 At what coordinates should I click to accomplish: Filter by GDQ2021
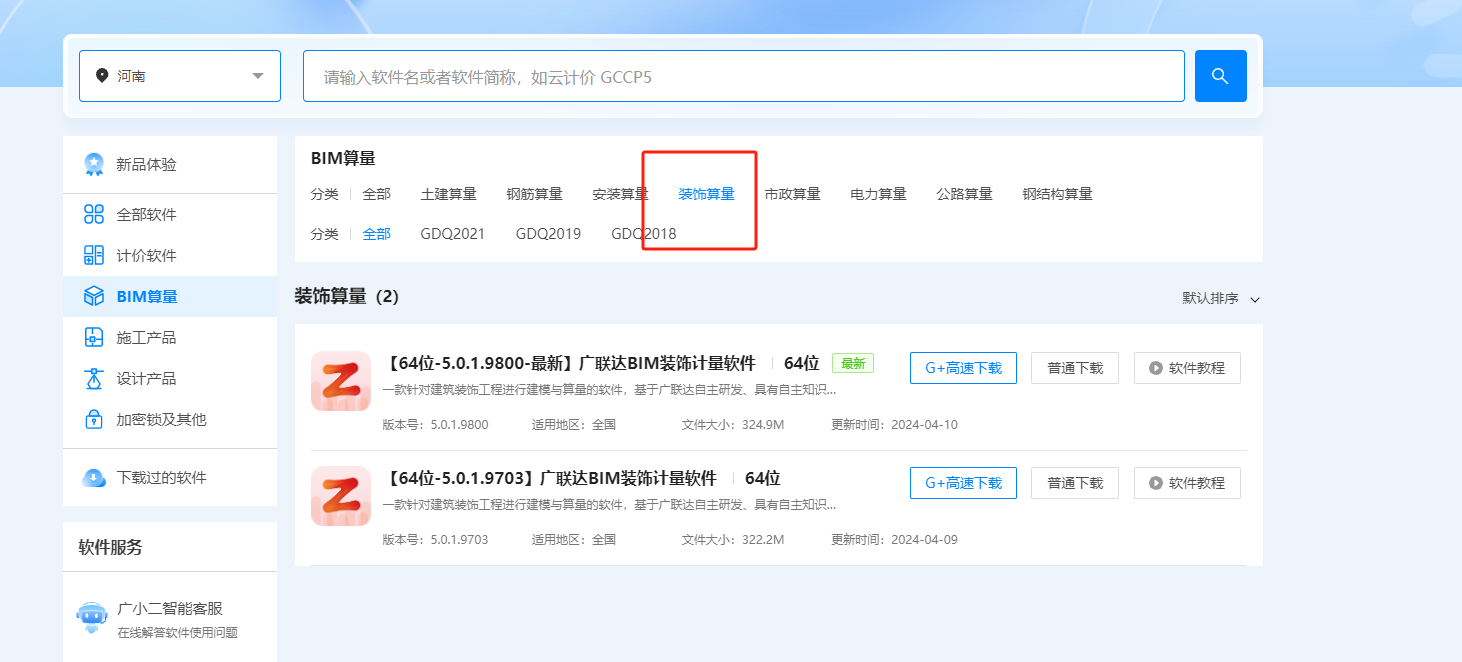tap(453, 234)
